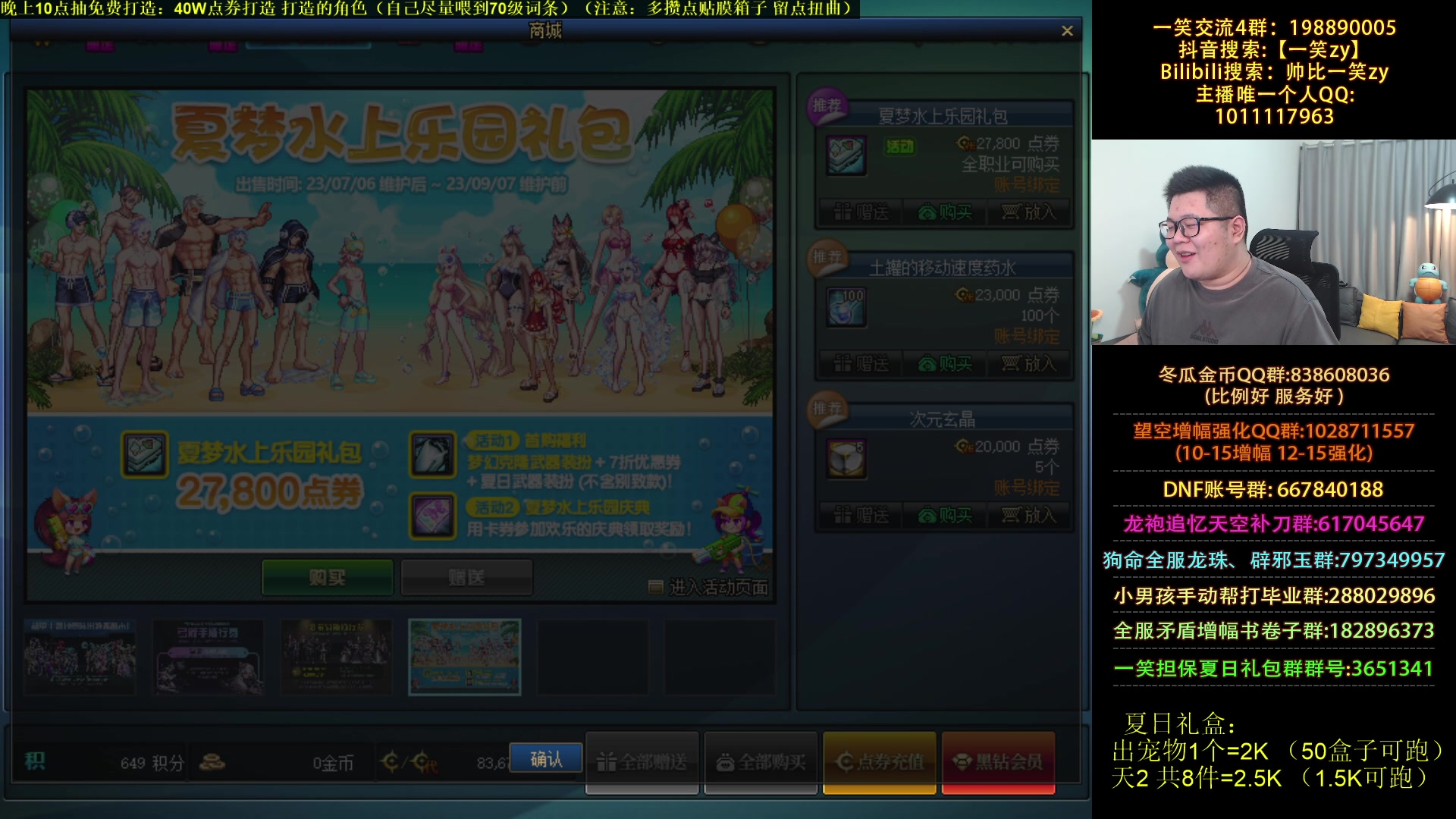Click the gift package icon beside 27,800点券 banner
Image resolution: width=1456 pixels, height=819 pixels.
tap(145, 454)
